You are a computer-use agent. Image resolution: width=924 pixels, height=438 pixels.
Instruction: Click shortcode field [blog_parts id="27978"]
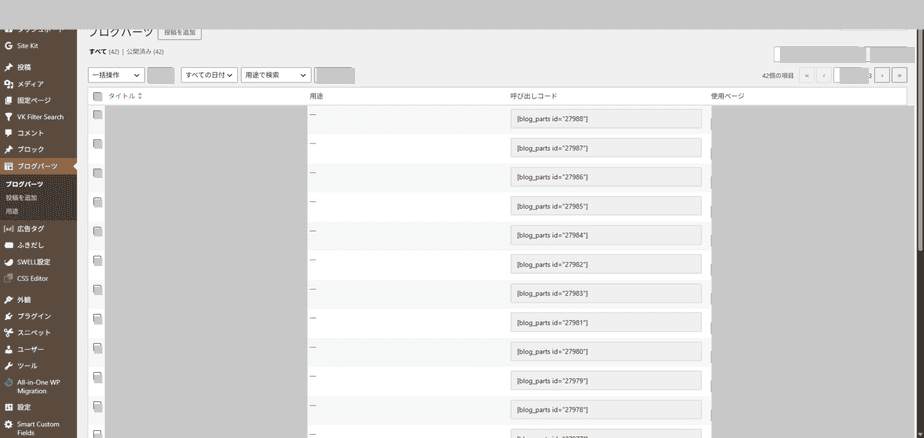click(x=606, y=410)
